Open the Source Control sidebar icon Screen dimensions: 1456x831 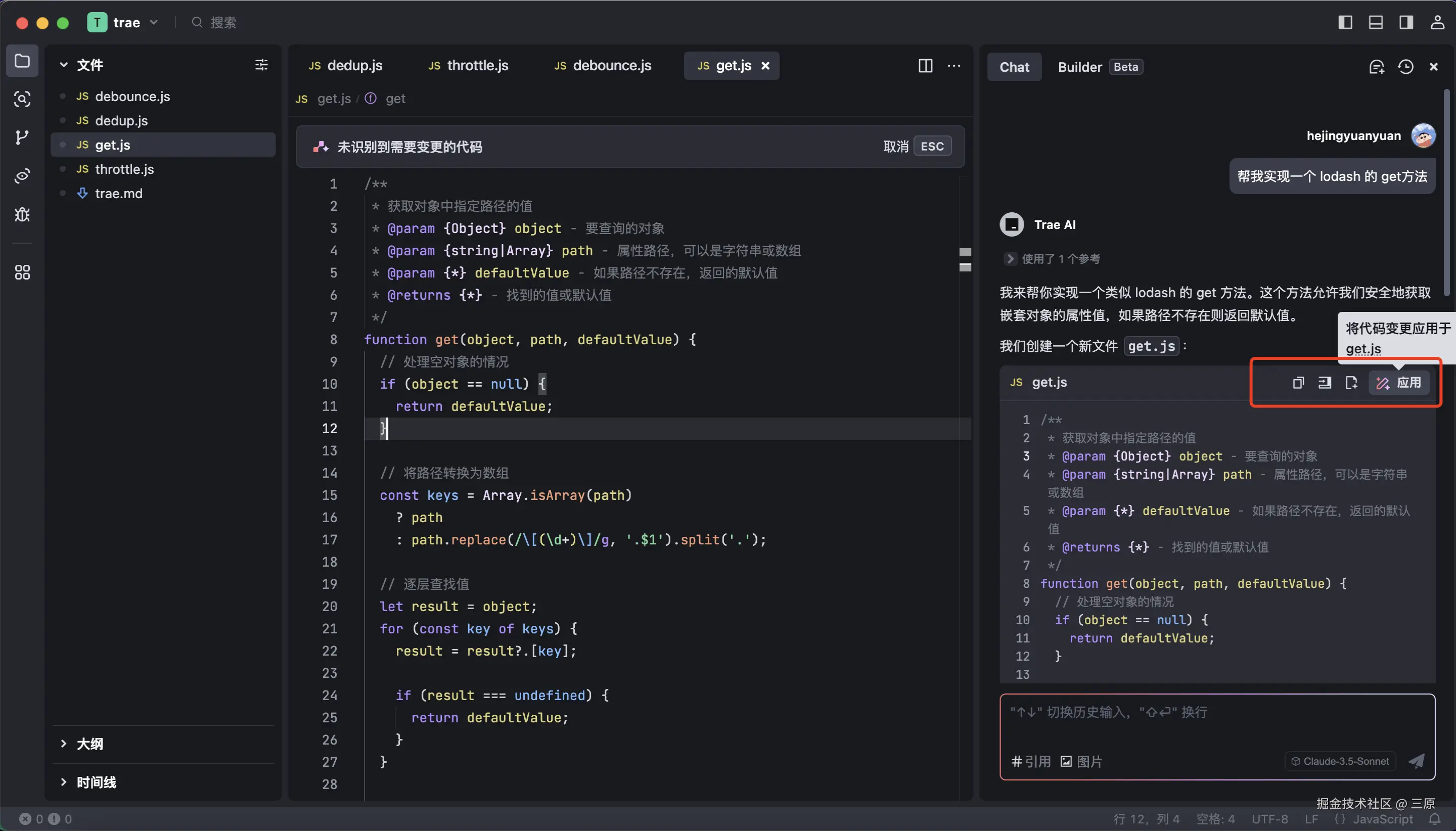22,137
